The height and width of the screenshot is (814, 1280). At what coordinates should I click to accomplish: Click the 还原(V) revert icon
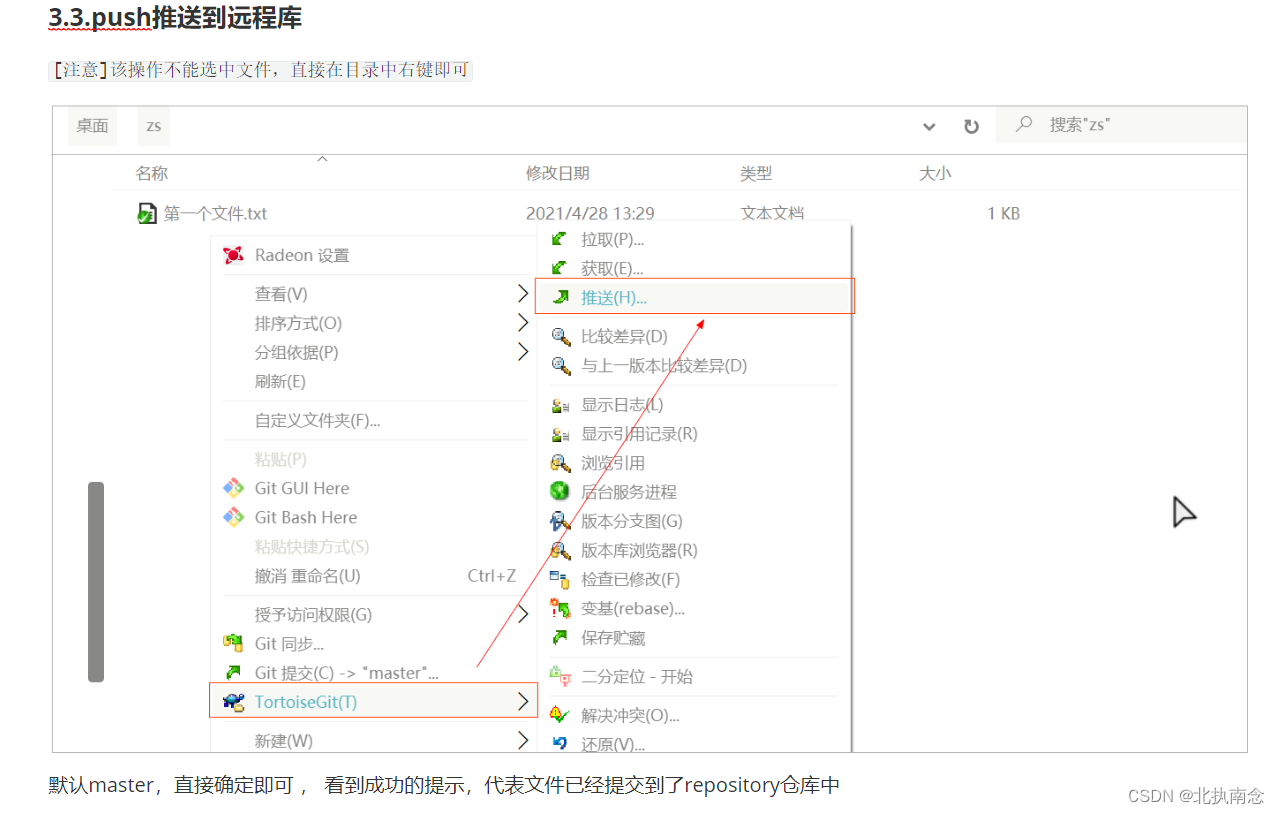[x=560, y=743]
